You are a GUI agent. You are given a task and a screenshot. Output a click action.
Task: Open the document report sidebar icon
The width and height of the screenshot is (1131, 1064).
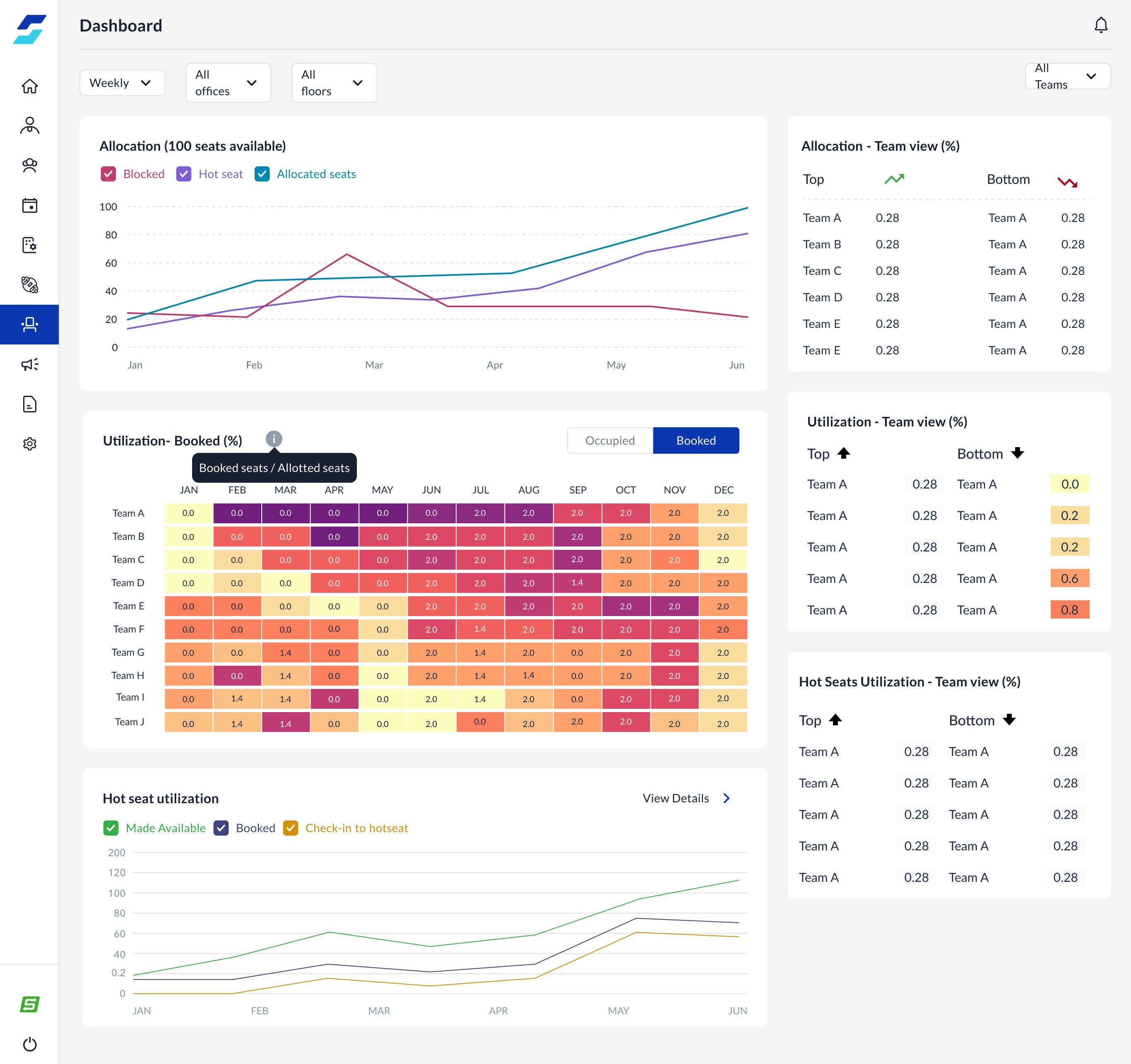[29, 404]
